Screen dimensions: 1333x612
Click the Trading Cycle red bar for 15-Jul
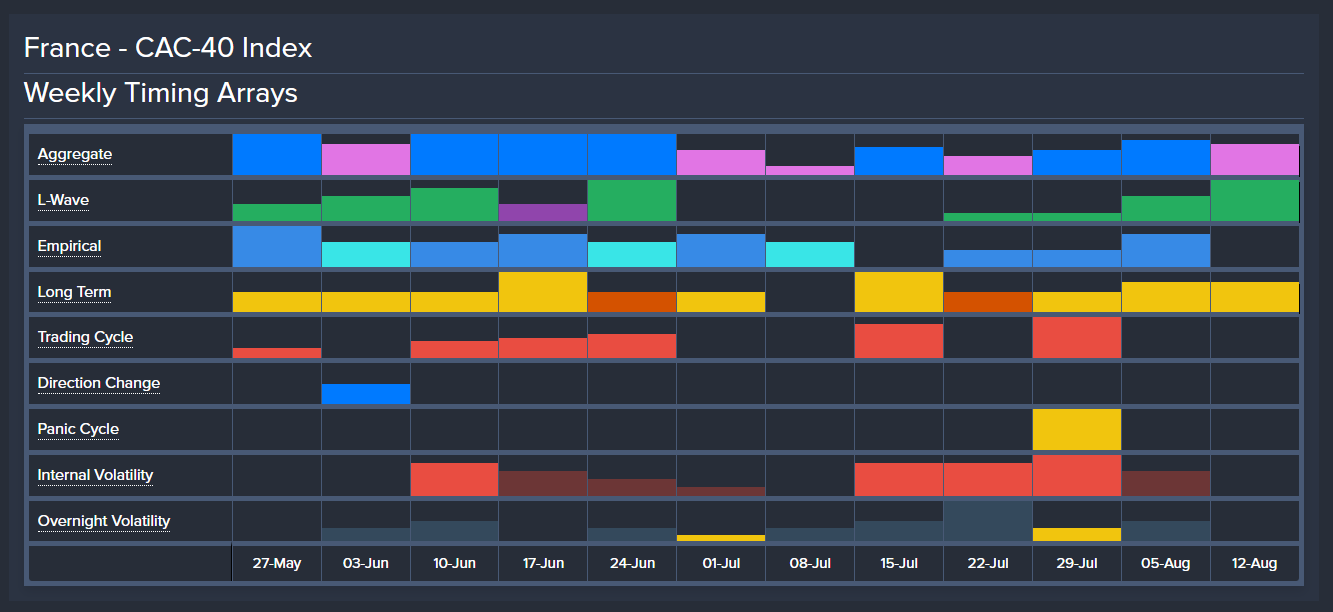coord(899,341)
